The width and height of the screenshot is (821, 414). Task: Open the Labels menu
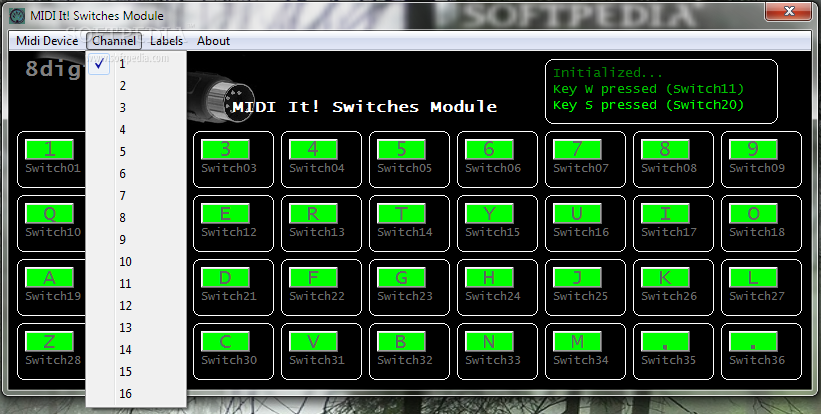point(167,41)
